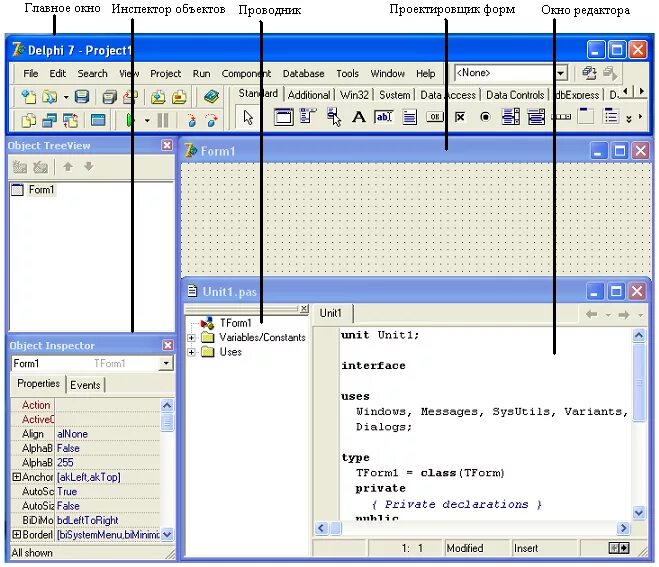
Task: Click the Step Over debug icon
Action: [x=212, y=121]
